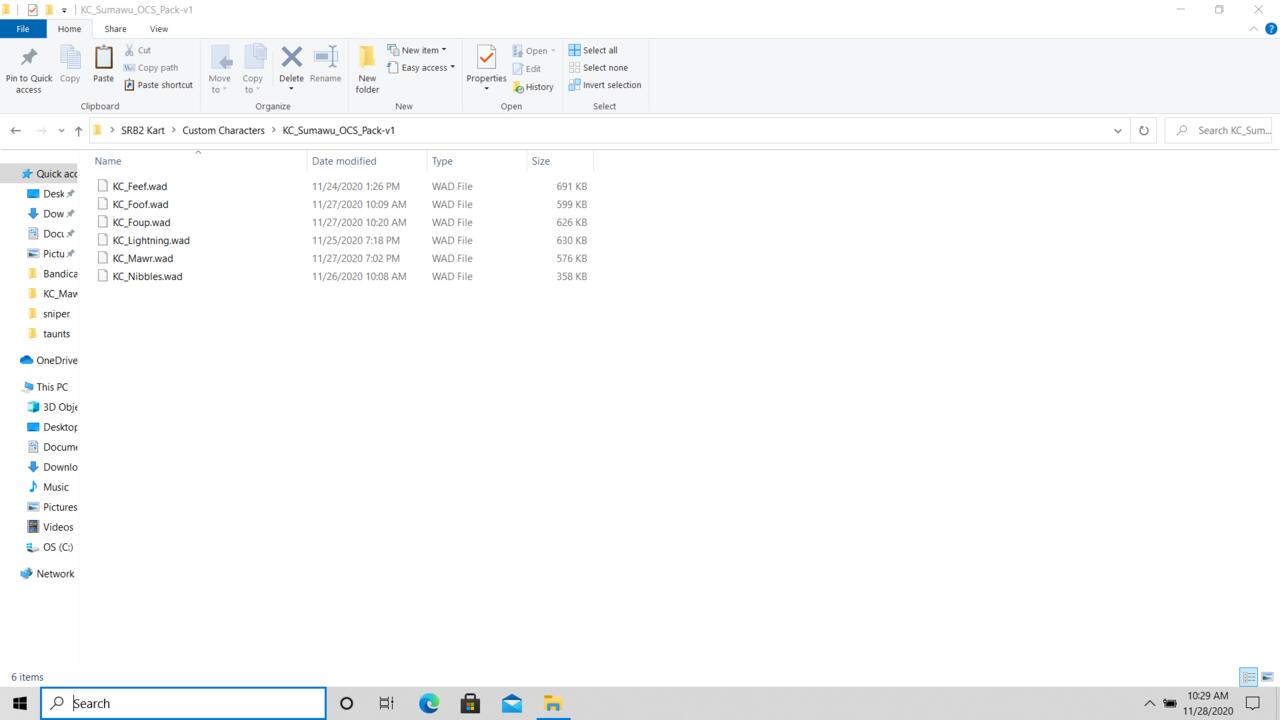Click Cut in Clipboard group

pos(137,50)
